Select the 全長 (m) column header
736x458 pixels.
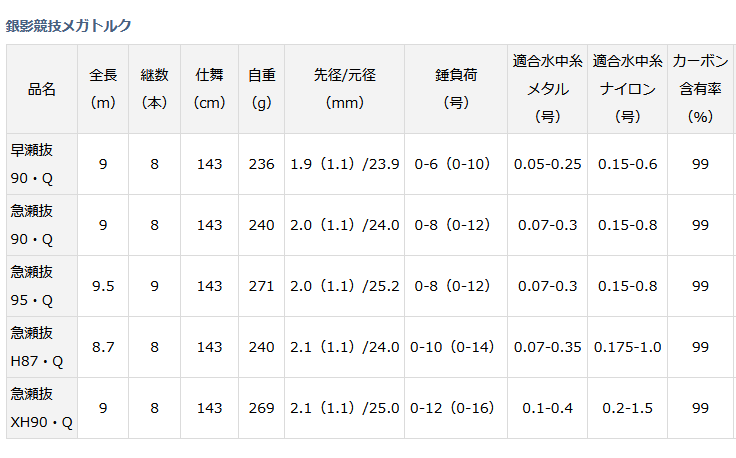103,89
